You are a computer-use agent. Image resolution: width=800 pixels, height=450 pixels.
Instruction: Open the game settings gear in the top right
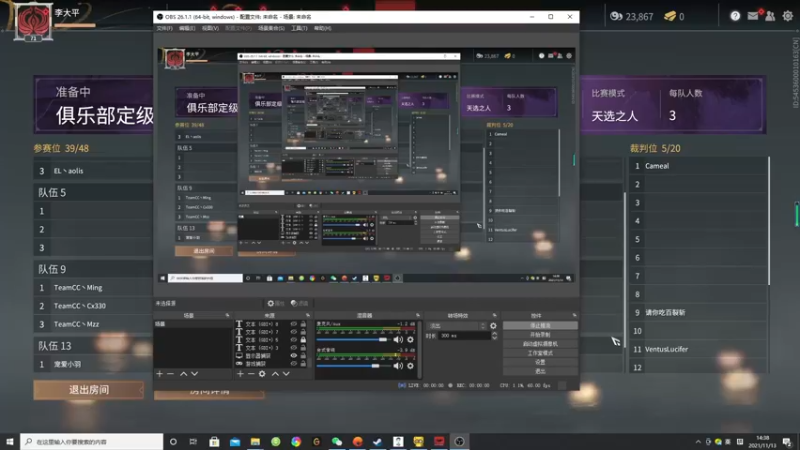point(788,16)
